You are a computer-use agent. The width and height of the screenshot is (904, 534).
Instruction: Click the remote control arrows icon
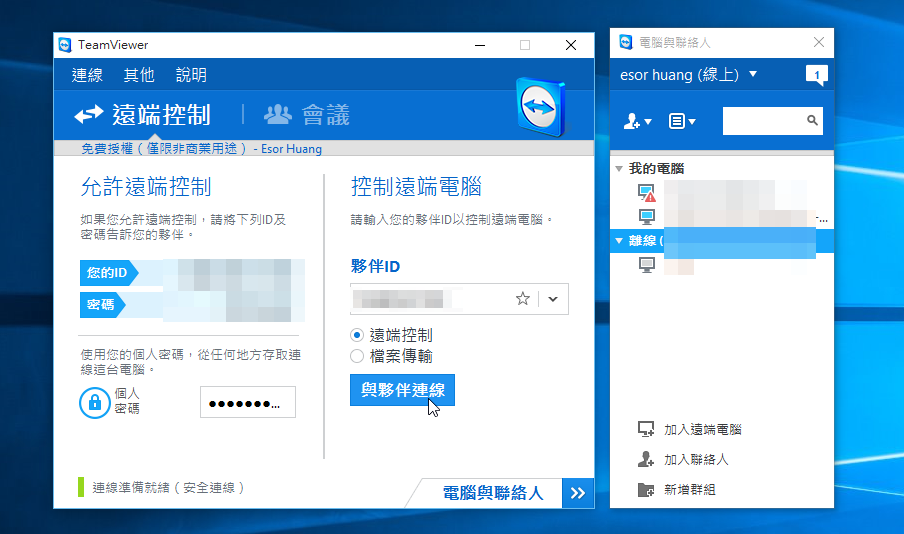click(89, 115)
